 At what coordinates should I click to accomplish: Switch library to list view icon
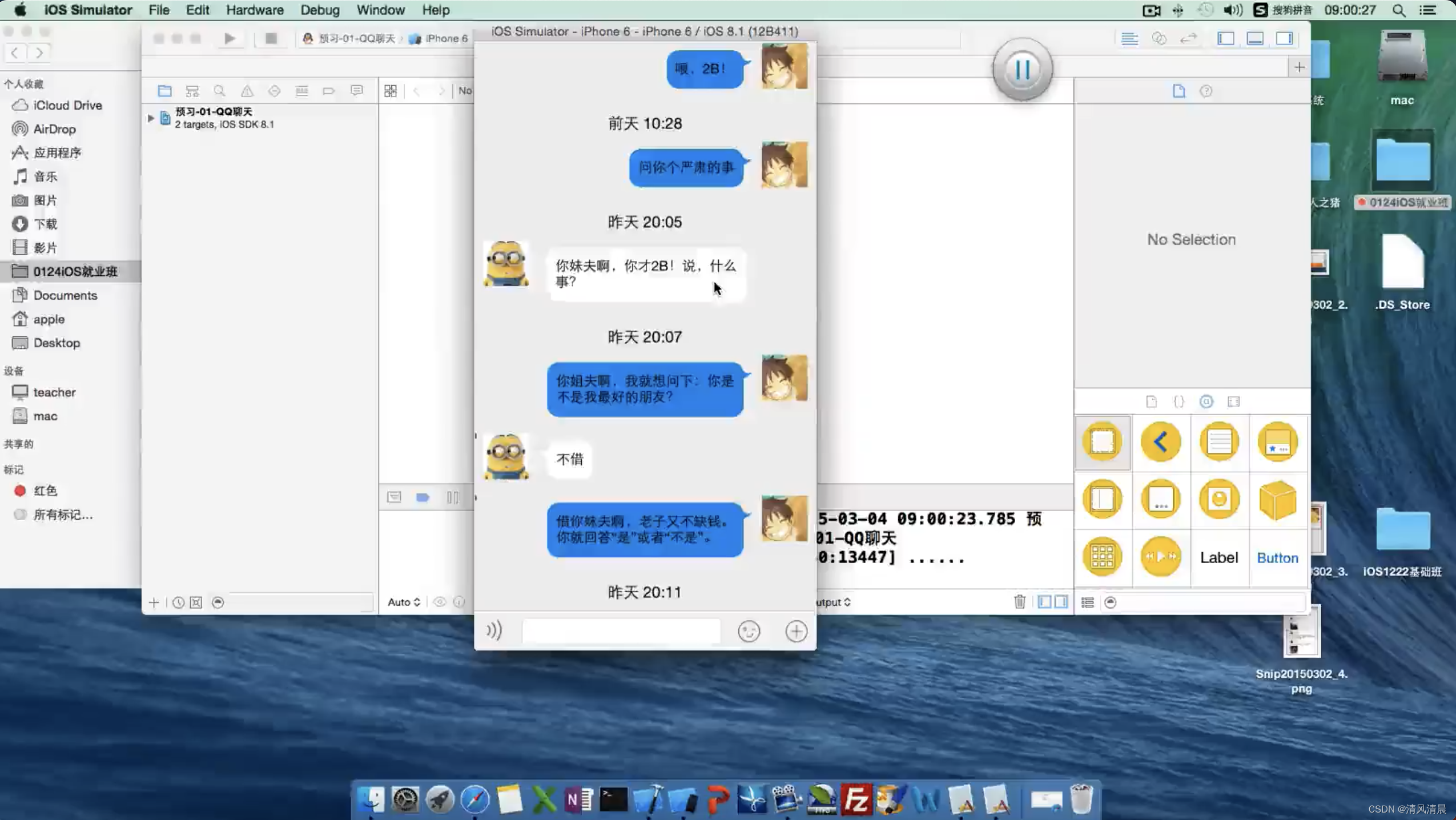1088,602
